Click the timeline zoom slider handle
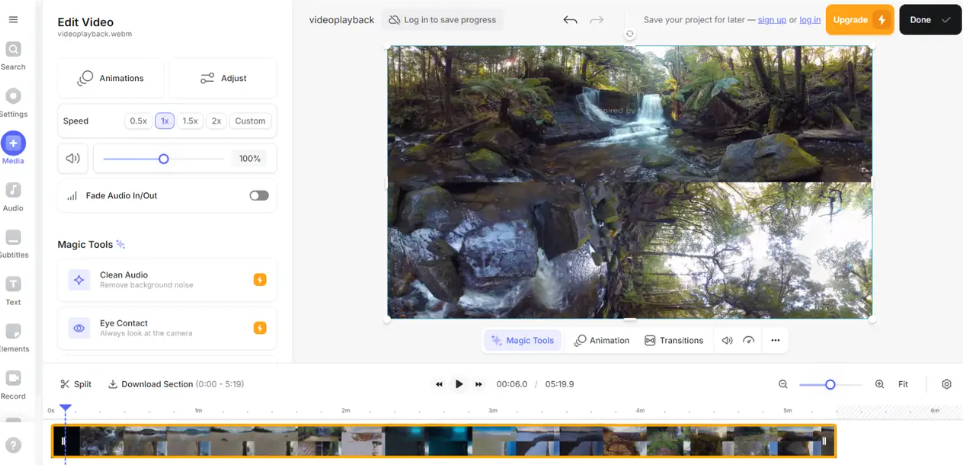963x466 pixels. (830, 384)
